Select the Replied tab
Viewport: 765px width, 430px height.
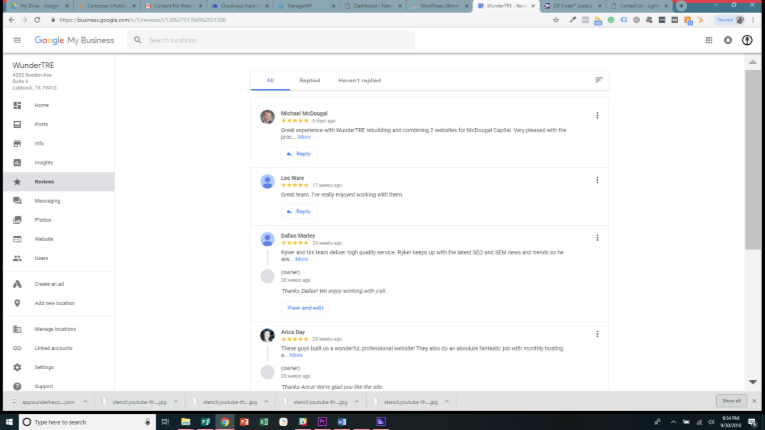pyautogui.click(x=310, y=81)
